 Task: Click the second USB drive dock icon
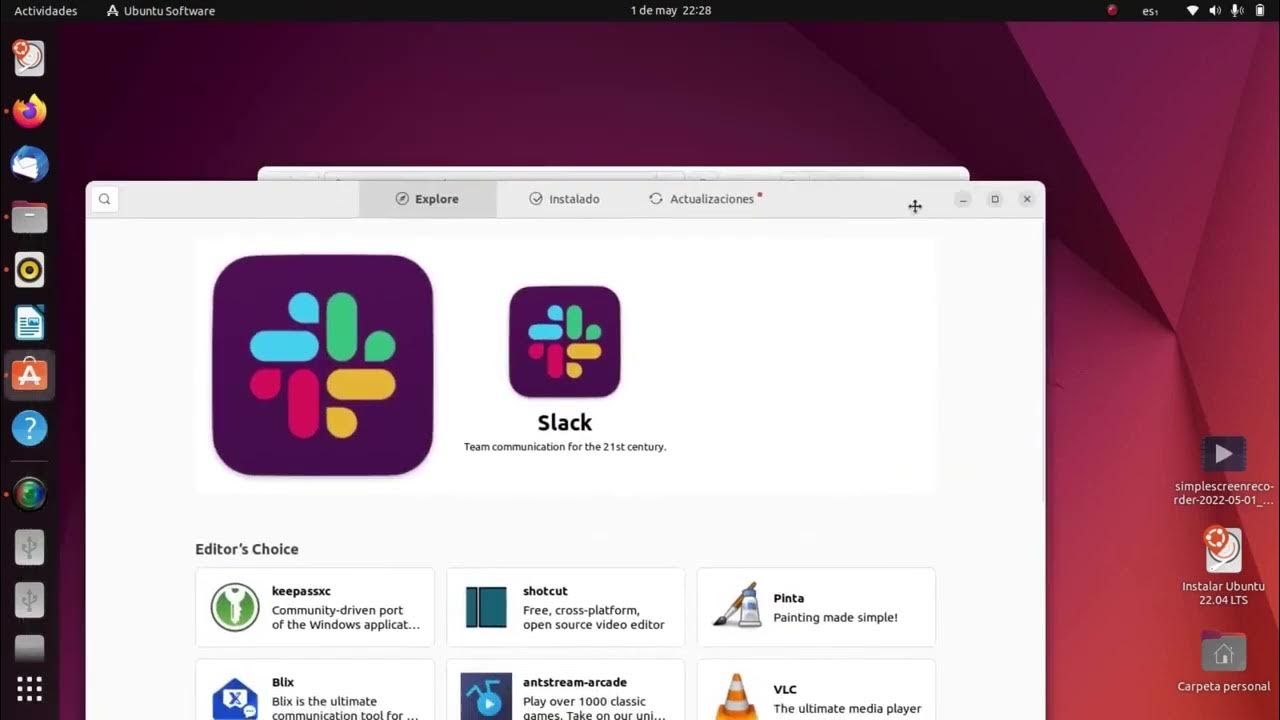pyautogui.click(x=29, y=599)
